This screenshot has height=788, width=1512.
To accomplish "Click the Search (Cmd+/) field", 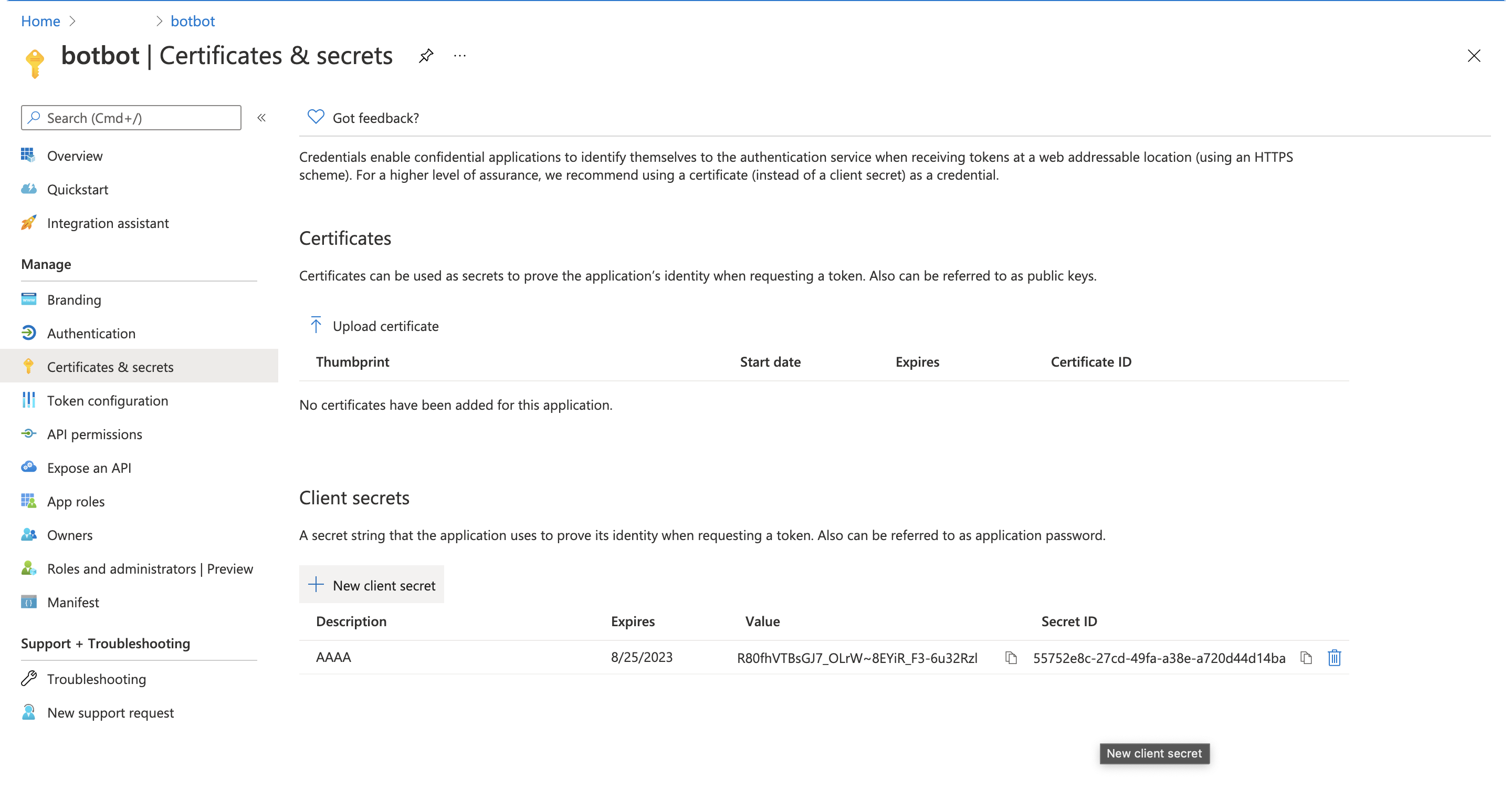I will [131, 118].
